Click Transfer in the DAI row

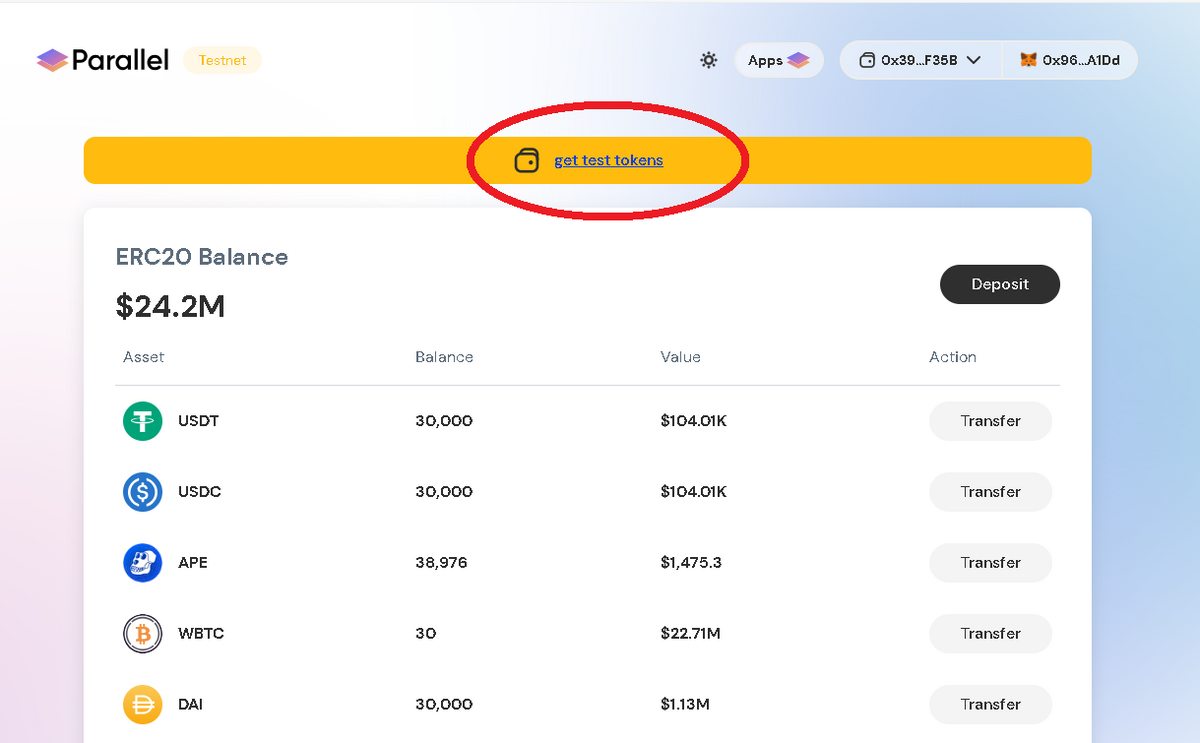pyautogui.click(x=991, y=705)
